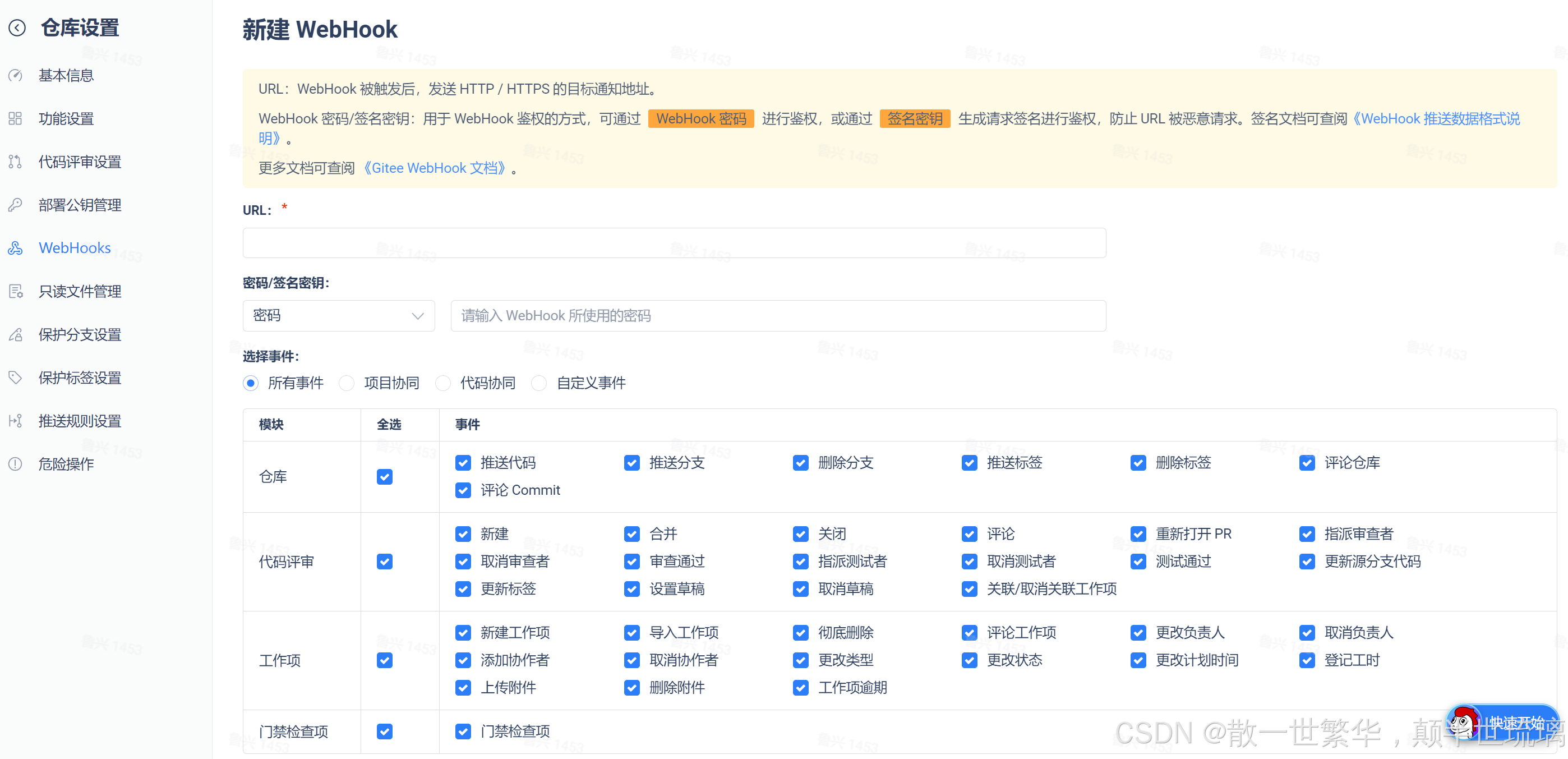Select the 代码协同 radio button

[442, 384]
